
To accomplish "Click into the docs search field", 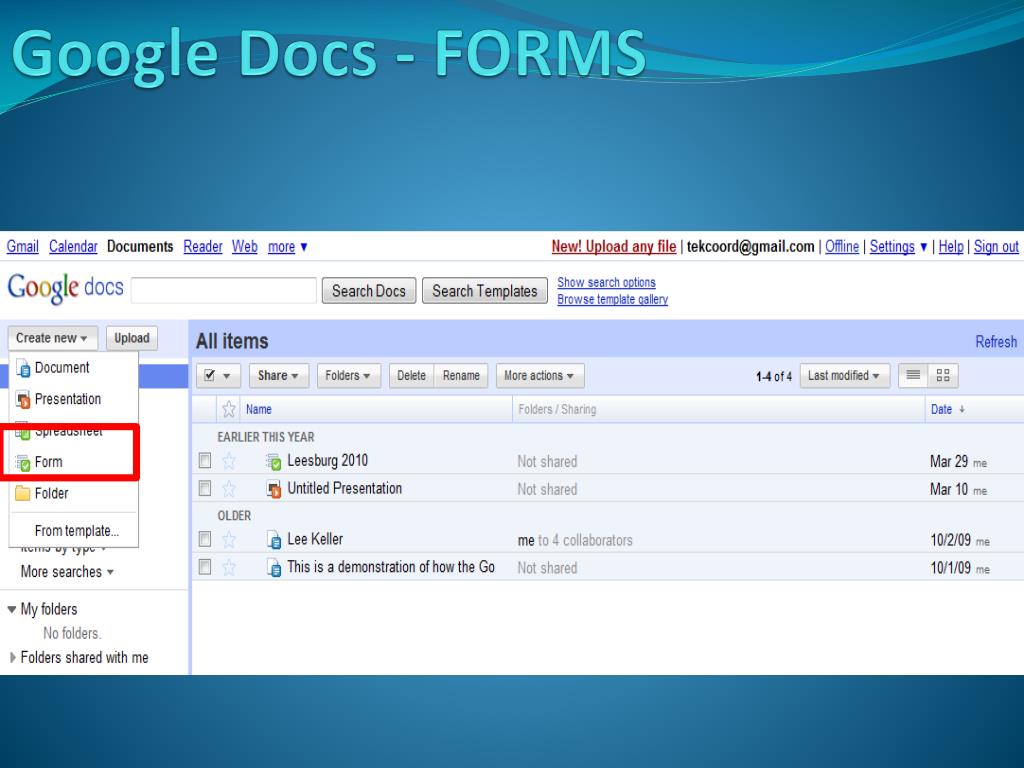I will point(224,291).
